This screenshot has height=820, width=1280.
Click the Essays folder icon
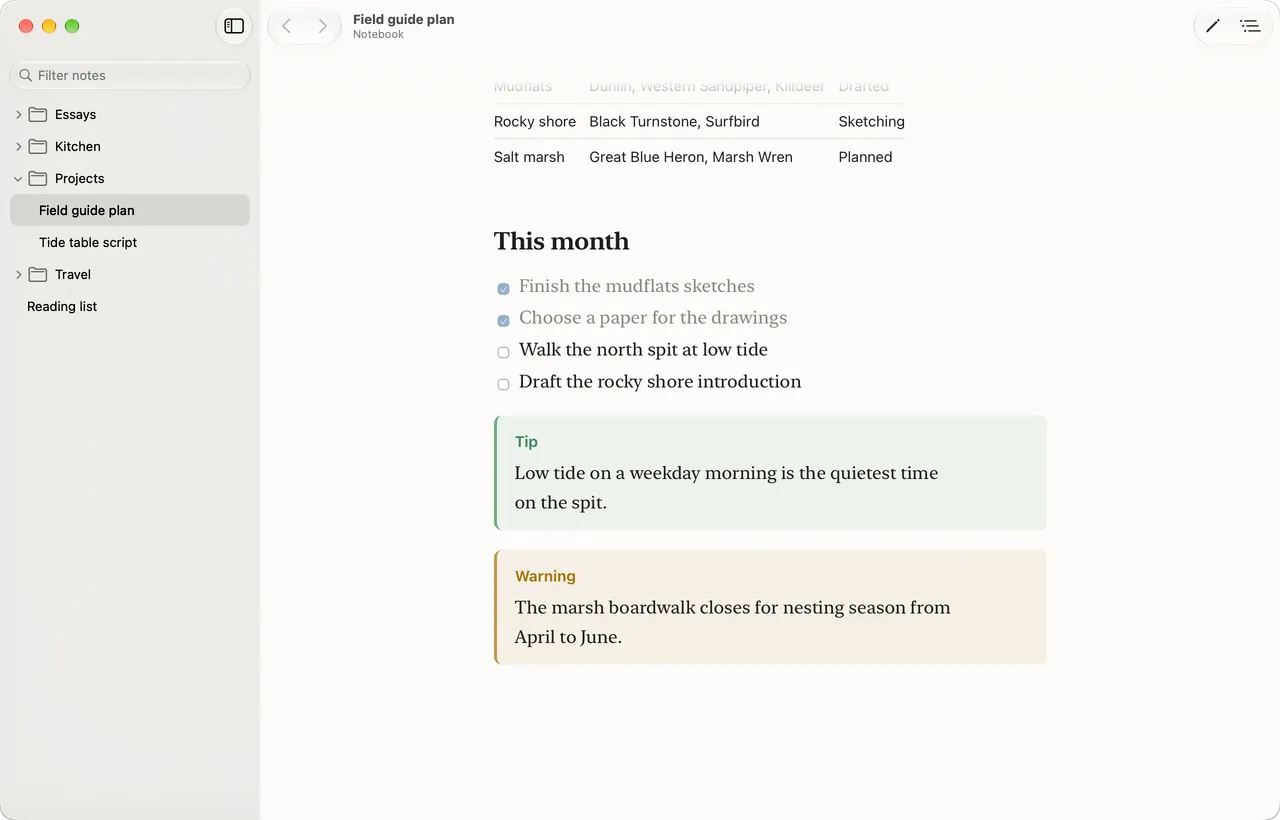[x=38, y=114]
